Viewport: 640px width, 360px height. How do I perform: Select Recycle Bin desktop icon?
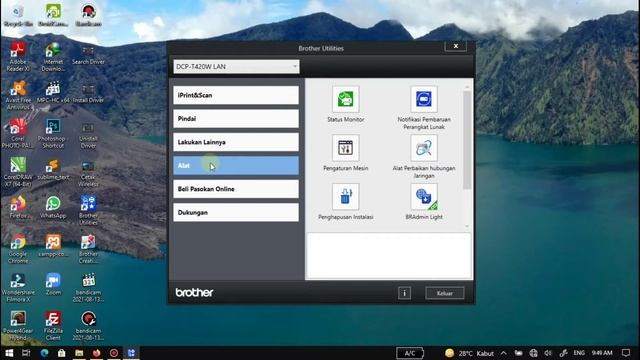point(18,16)
